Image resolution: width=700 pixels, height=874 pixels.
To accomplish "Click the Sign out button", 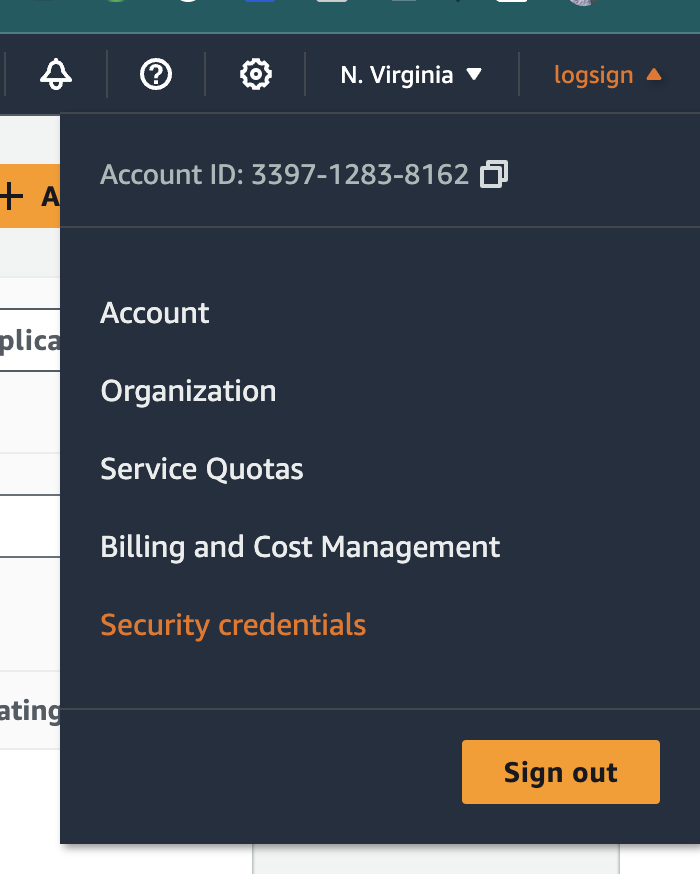I will pos(561,772).
